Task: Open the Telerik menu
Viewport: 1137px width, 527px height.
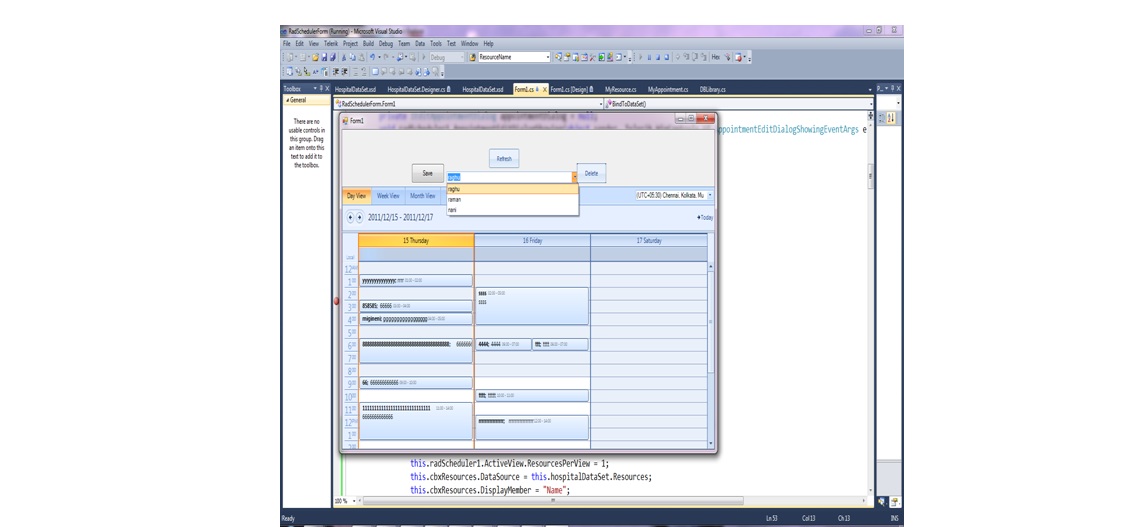Action: 331,43
